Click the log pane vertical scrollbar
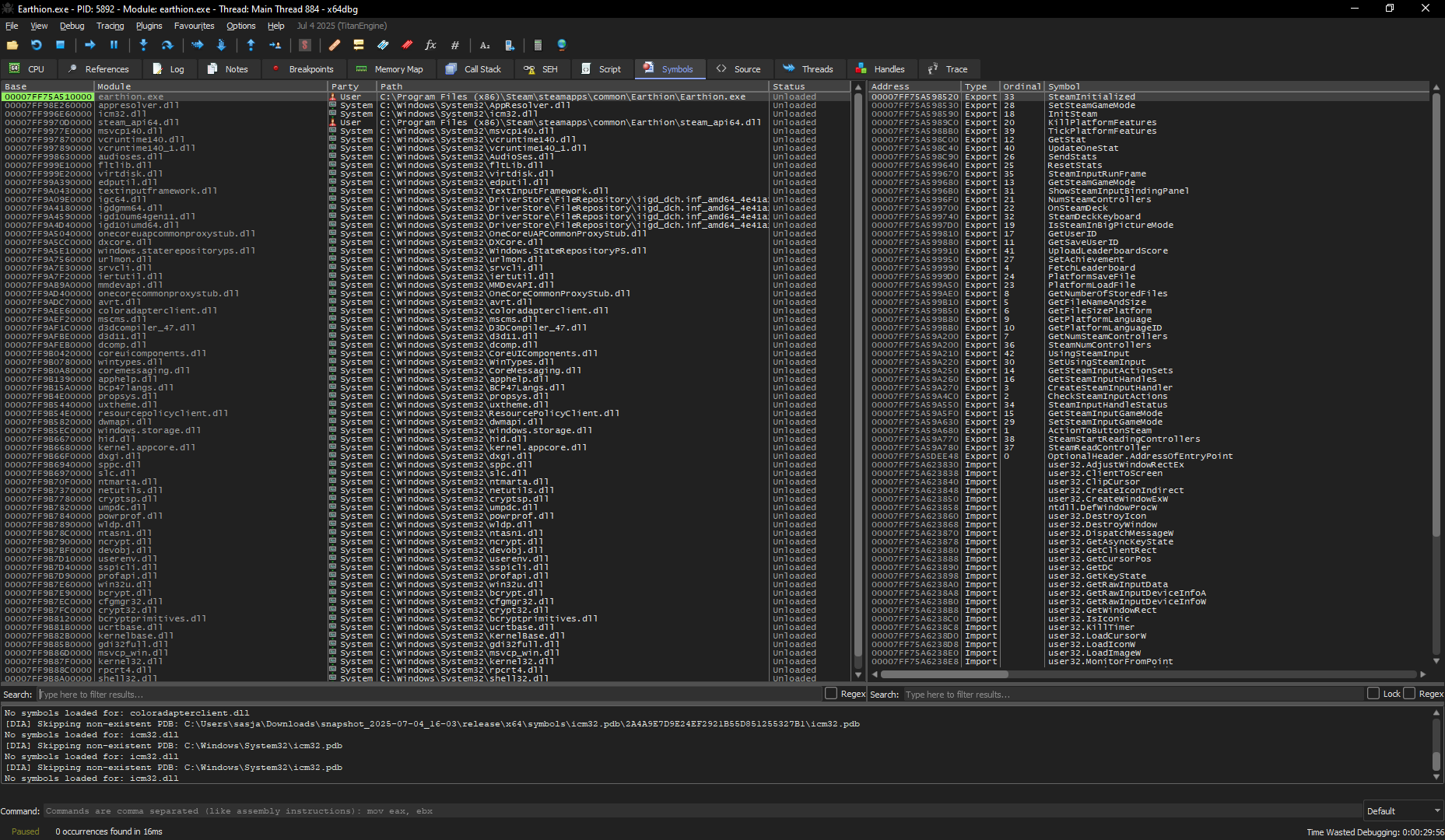The image size is (1445, 840). click(1436, 744)
